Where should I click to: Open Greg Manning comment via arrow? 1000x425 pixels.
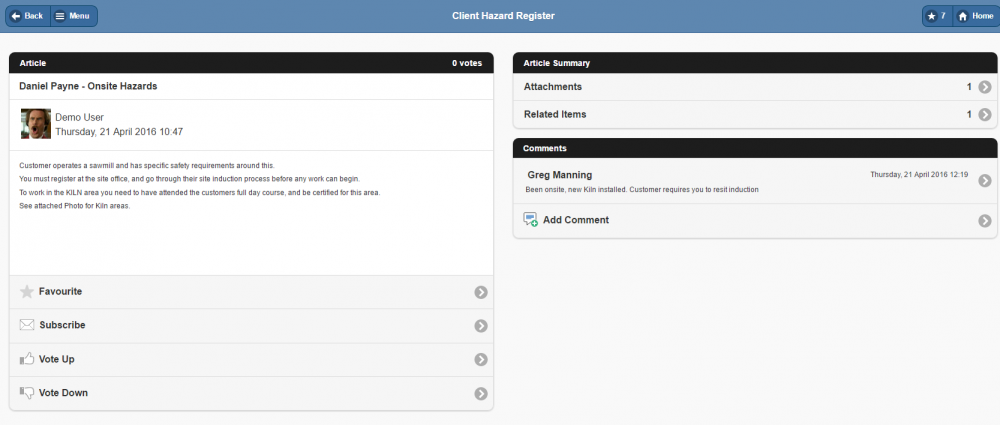coord(985,181)
